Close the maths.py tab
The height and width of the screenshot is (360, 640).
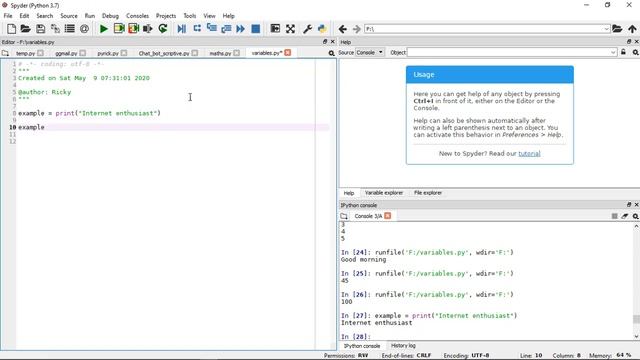tap(236, 53)
